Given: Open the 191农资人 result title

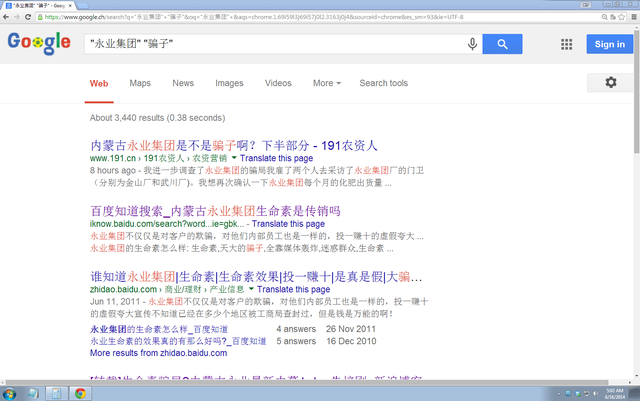Looking at the screenshot, I should tap(233, 145).
